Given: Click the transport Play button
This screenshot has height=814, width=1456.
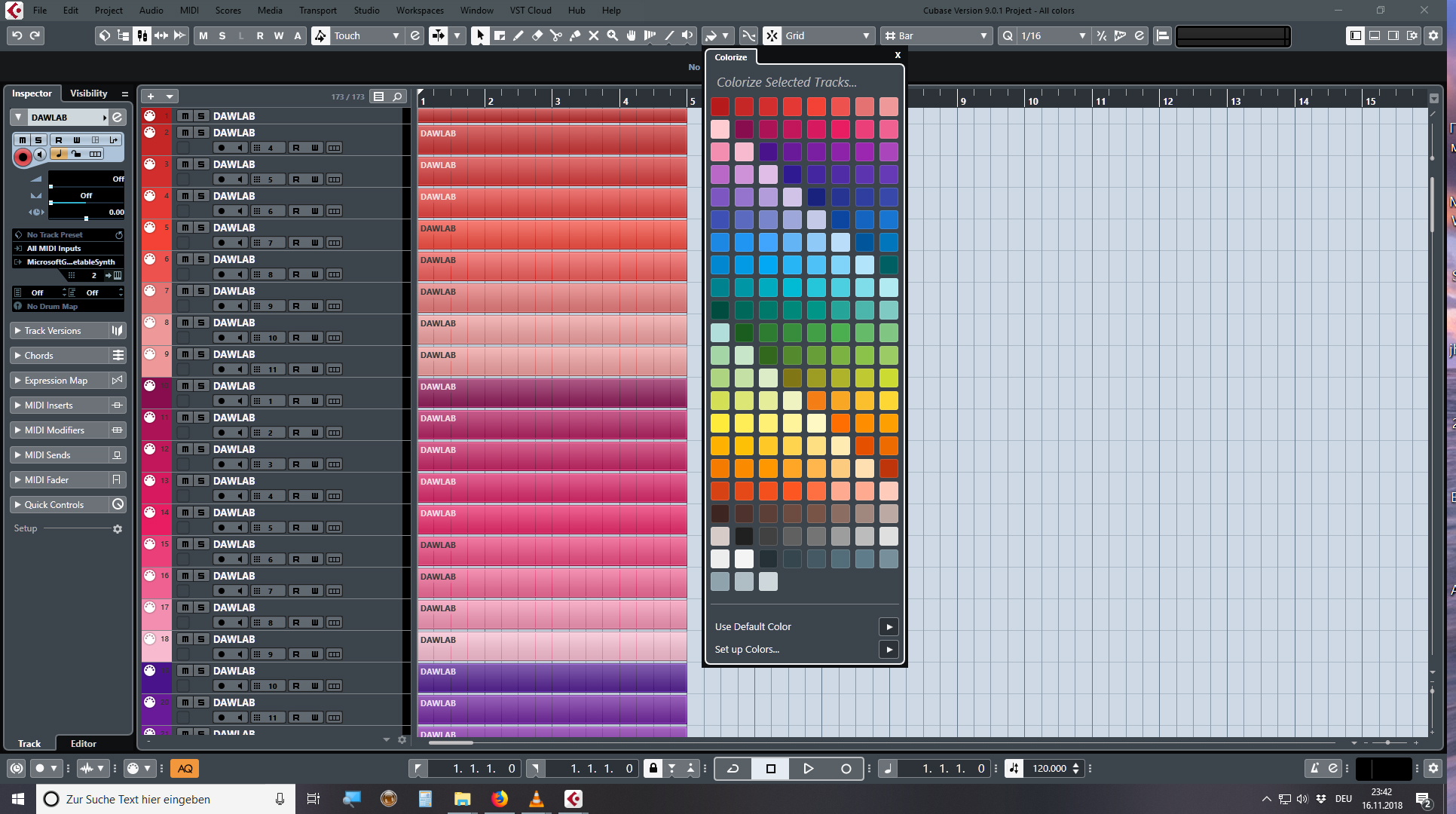Looking at the screenshot, I should click(x=808, y=768).
